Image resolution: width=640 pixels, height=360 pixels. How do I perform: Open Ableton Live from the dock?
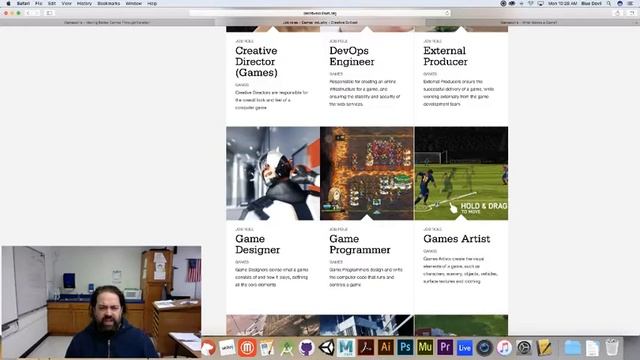[x=464, y=348]
